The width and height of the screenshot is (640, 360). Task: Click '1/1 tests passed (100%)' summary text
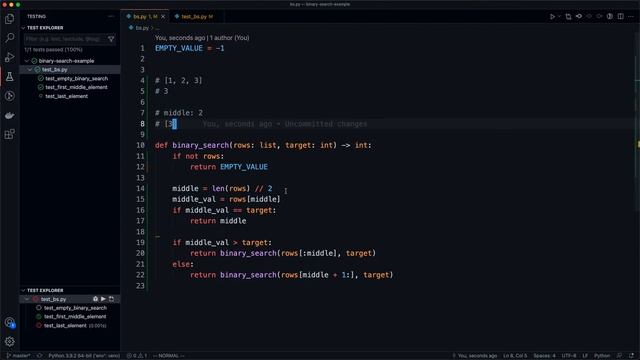click(53, 50)
